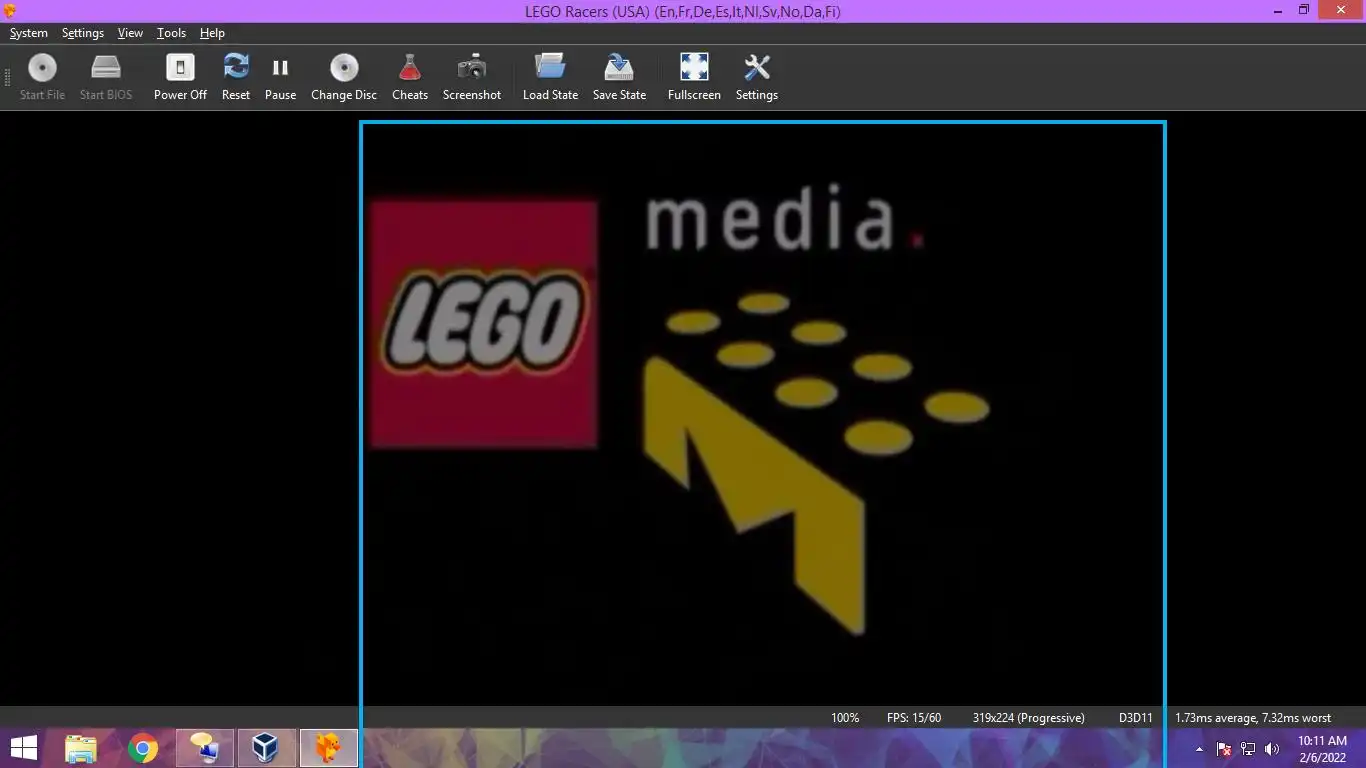Switch to DuckStation taskbar button
This screenshot has width=1366, height=768.
(328, 748)
